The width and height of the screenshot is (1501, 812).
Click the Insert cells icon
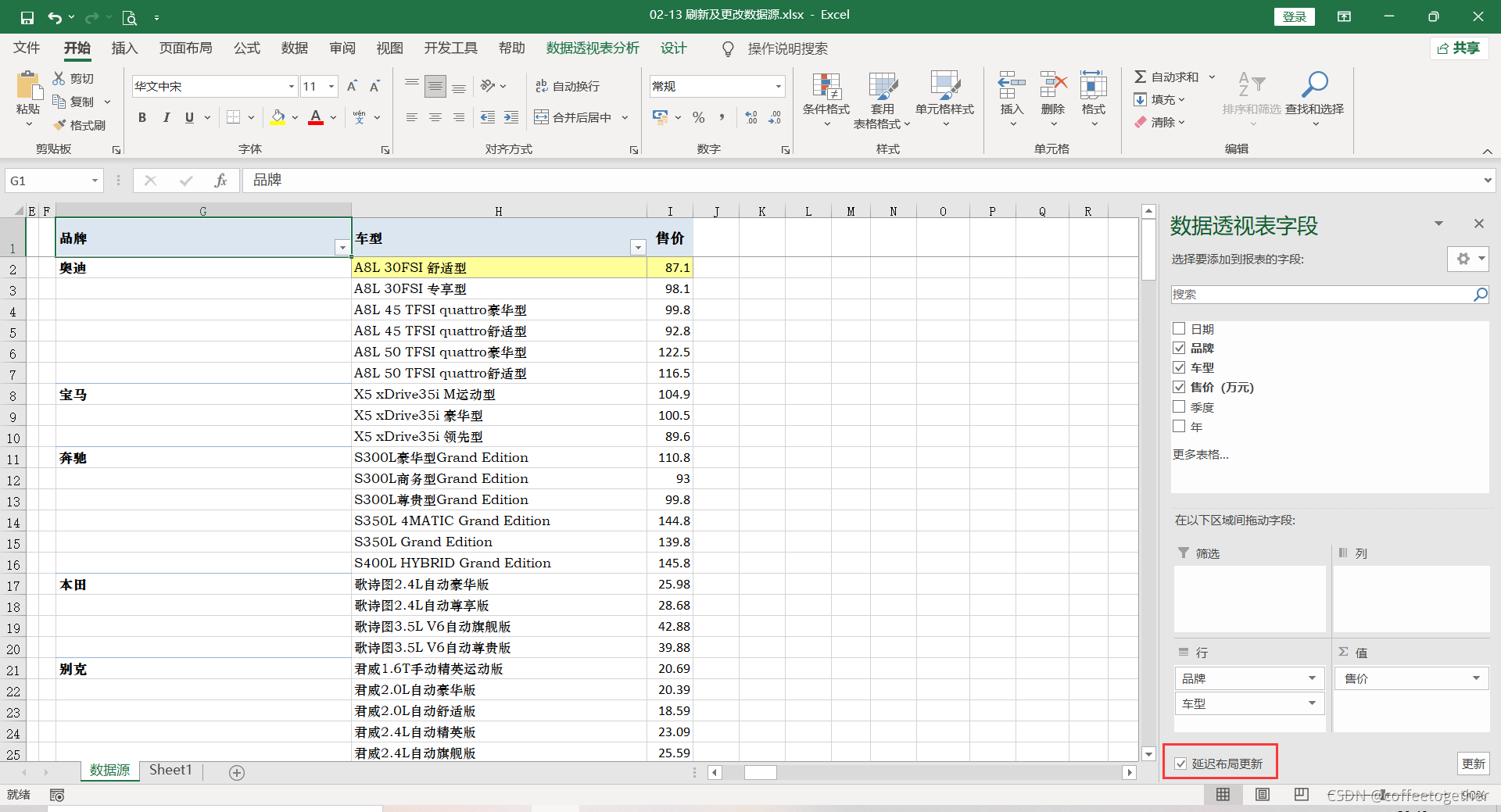[1012, 85]
